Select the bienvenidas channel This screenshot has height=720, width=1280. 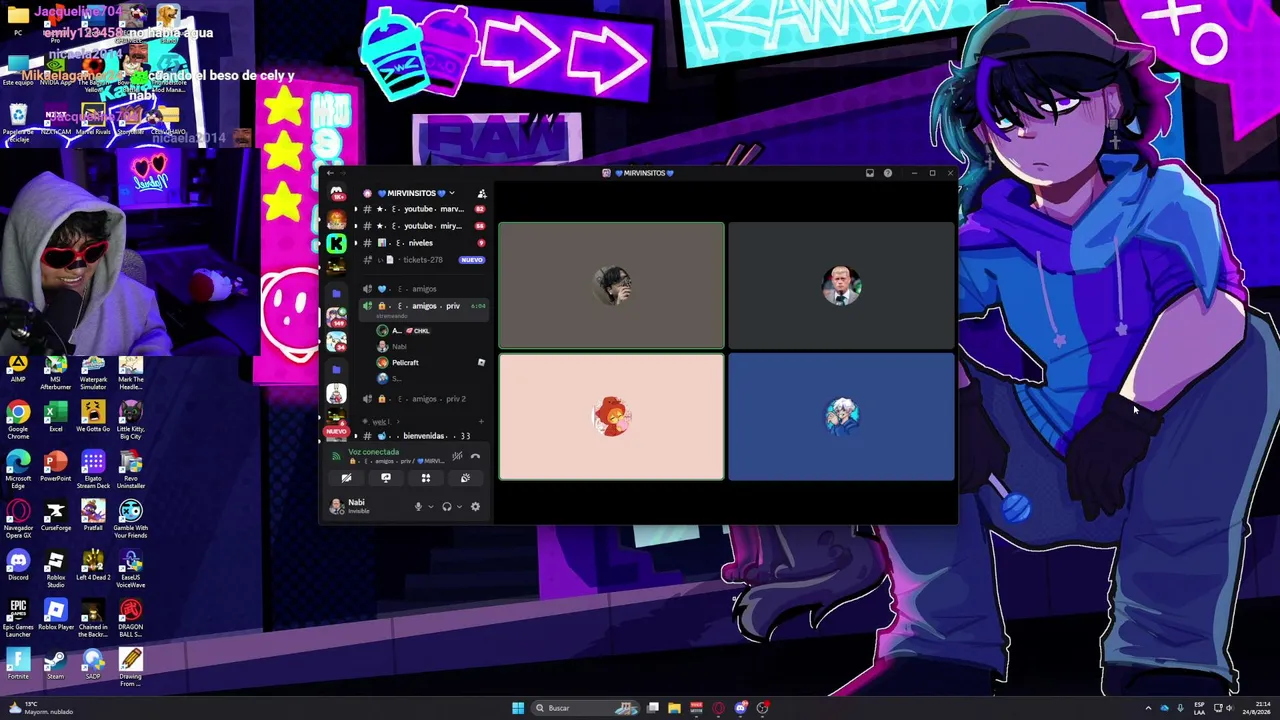coord(424,436)
